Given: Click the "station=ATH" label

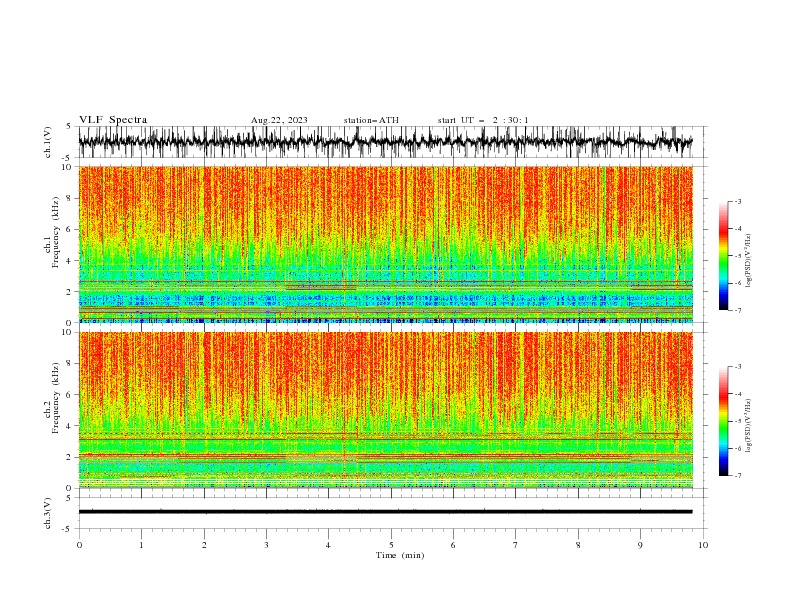Looking at the screenshot, I should 371,120.
